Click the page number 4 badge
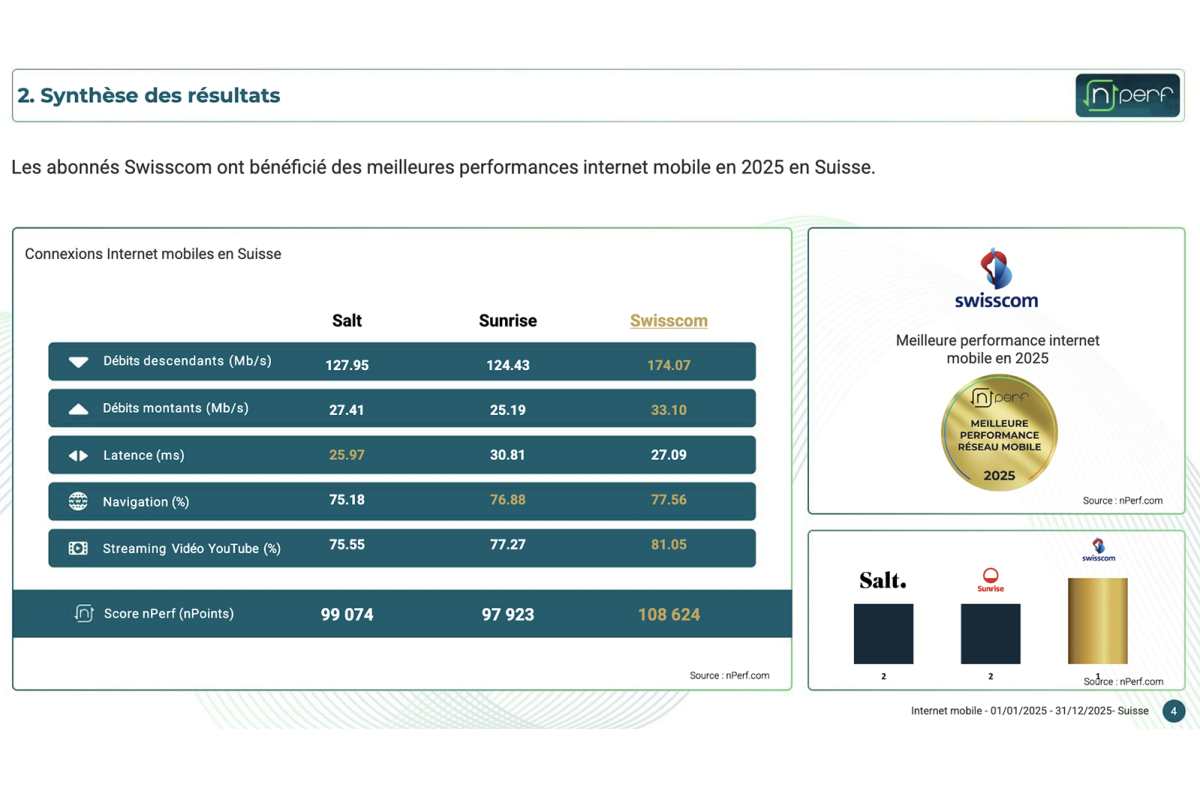This screenshot has height=788, width=1200. 1173,711
